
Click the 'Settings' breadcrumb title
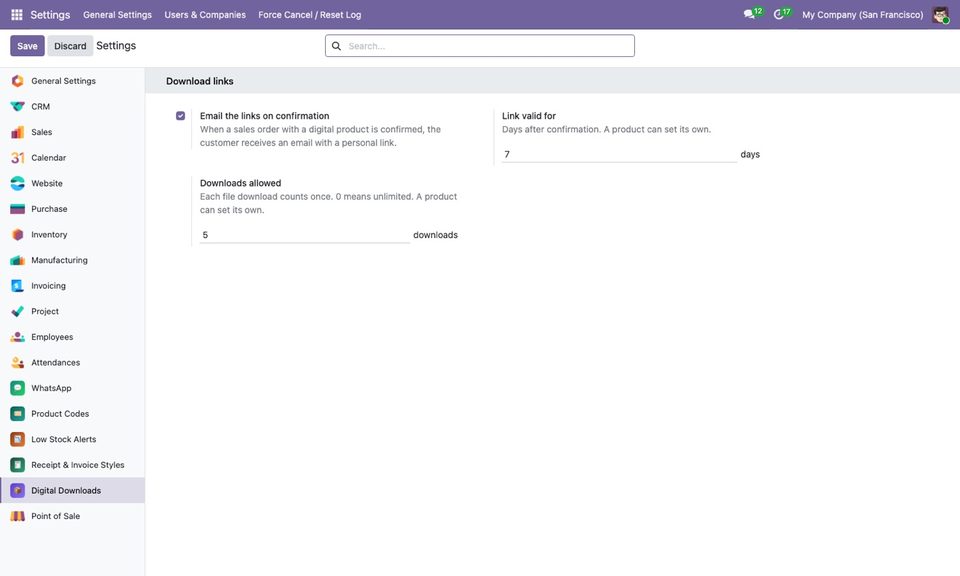click(x=116, y=46)
